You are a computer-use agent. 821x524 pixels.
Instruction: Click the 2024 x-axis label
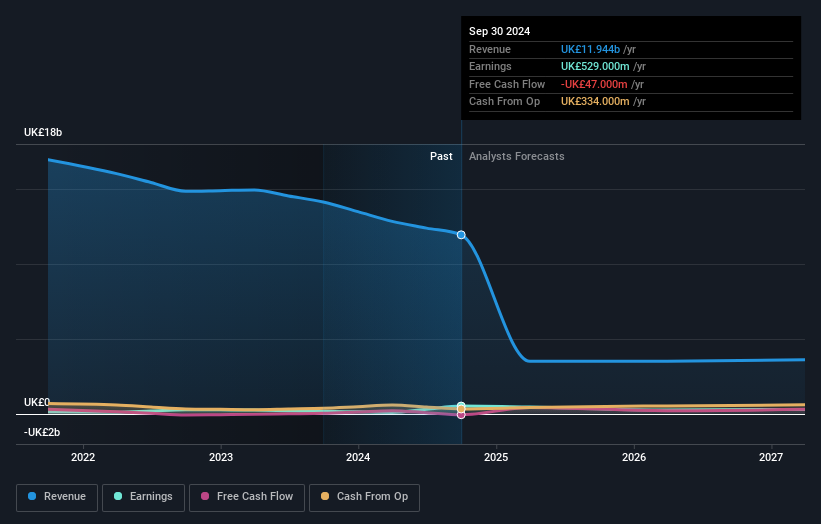click(x=358, y=458)
